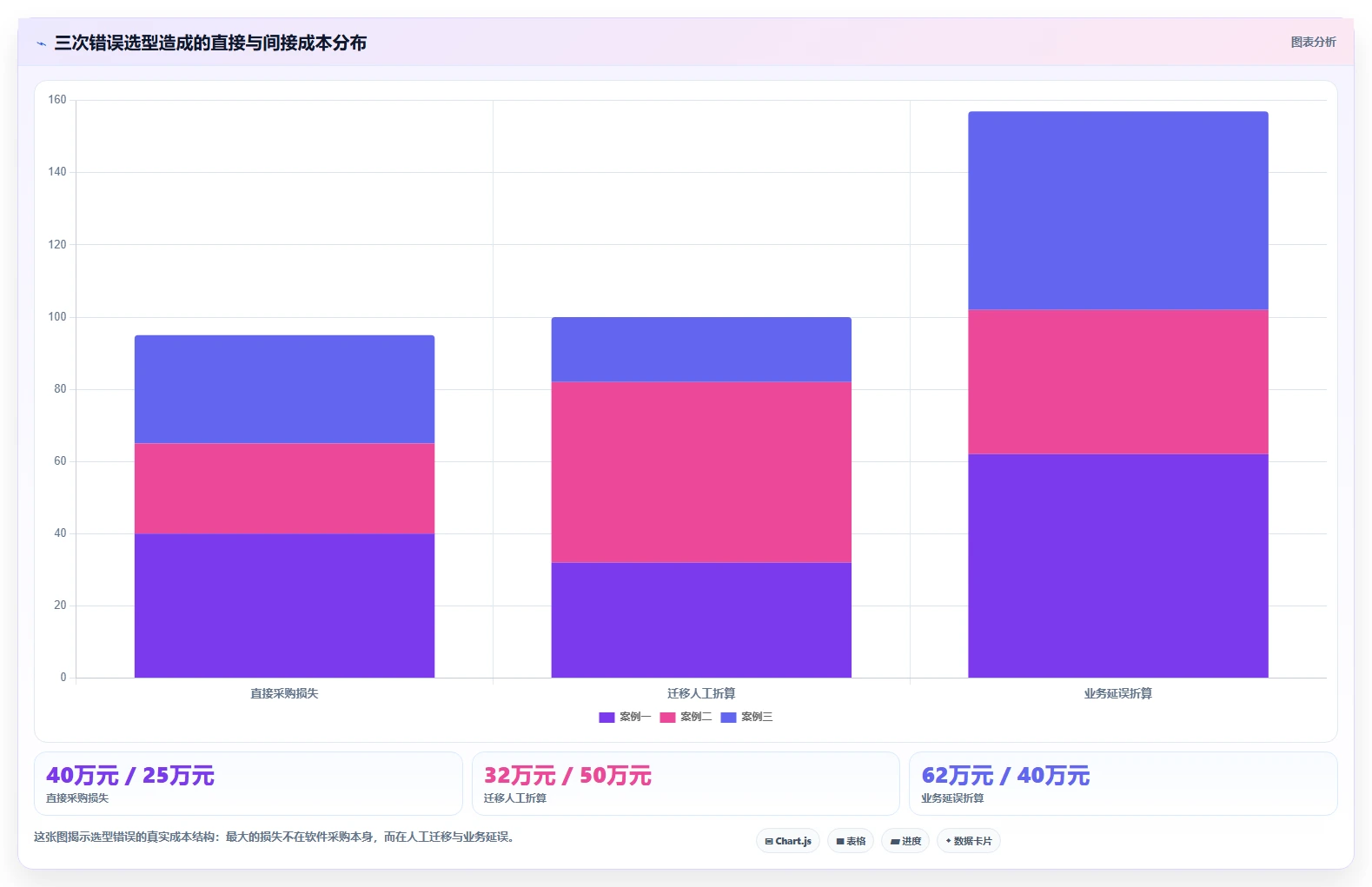Click the 图表分析 label in the header
This screenshot has height=887, width=1372.
[1313, 42]
